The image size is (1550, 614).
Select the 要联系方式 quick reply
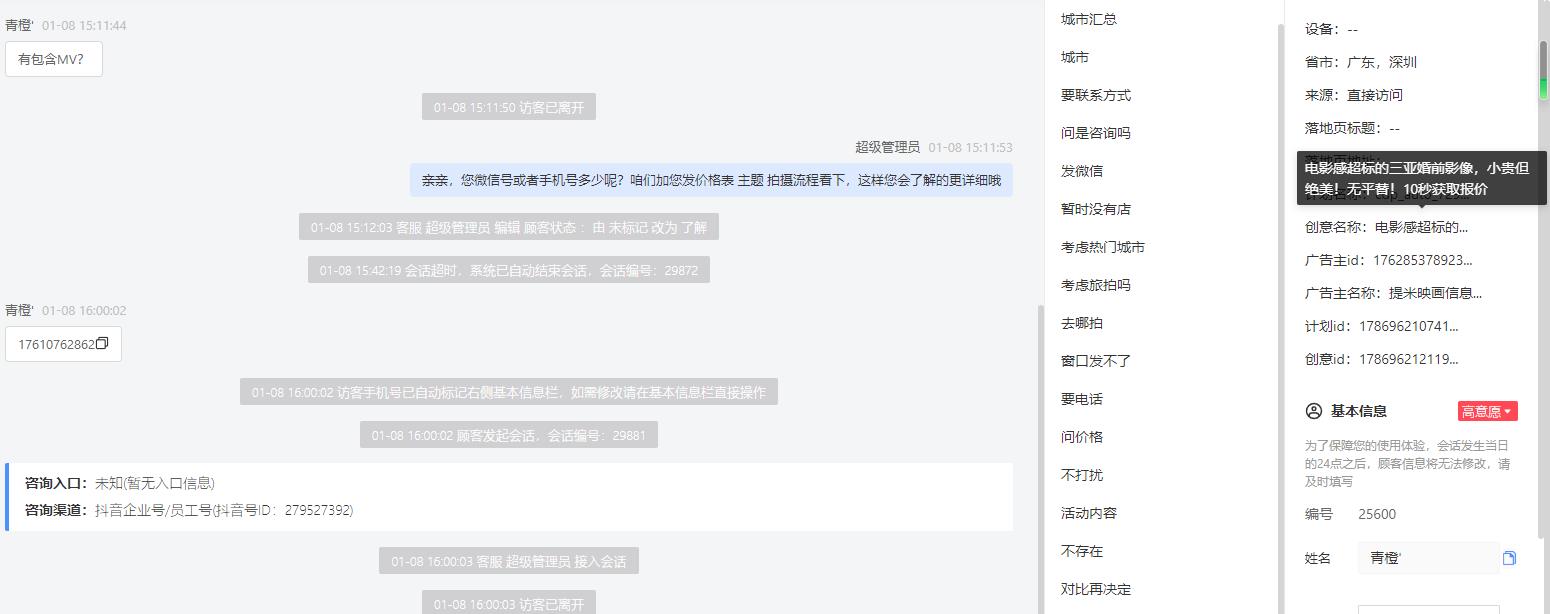pyautogui.click(x=1096, y=95)
